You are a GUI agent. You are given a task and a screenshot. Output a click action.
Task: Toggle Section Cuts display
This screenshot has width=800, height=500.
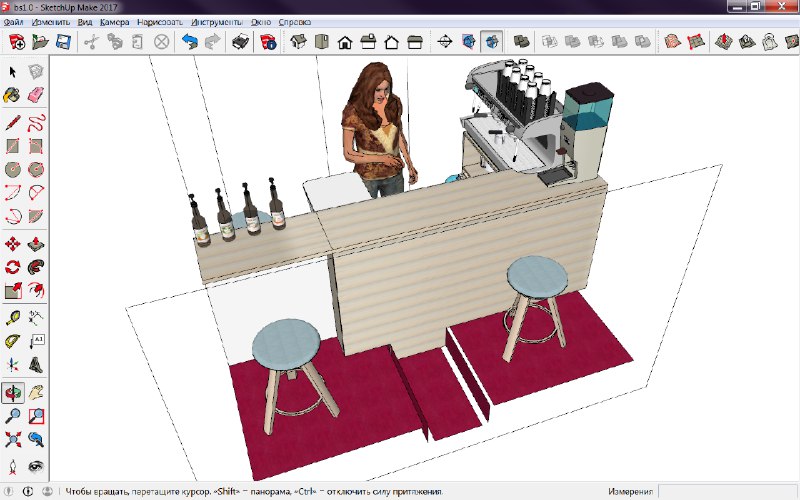[491, 42]
